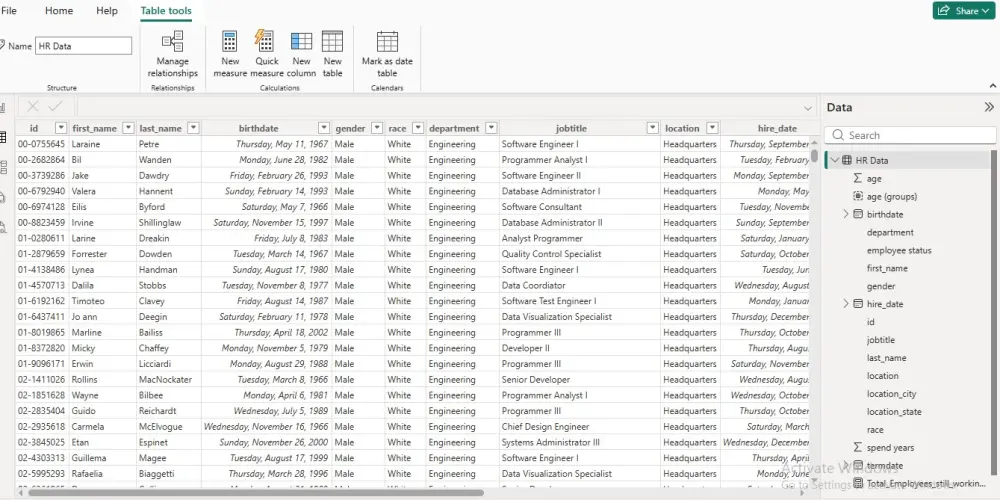1000x500 pixels.
Task: Open the gender column filter dropdown
Action: click(x=376, y=128)
